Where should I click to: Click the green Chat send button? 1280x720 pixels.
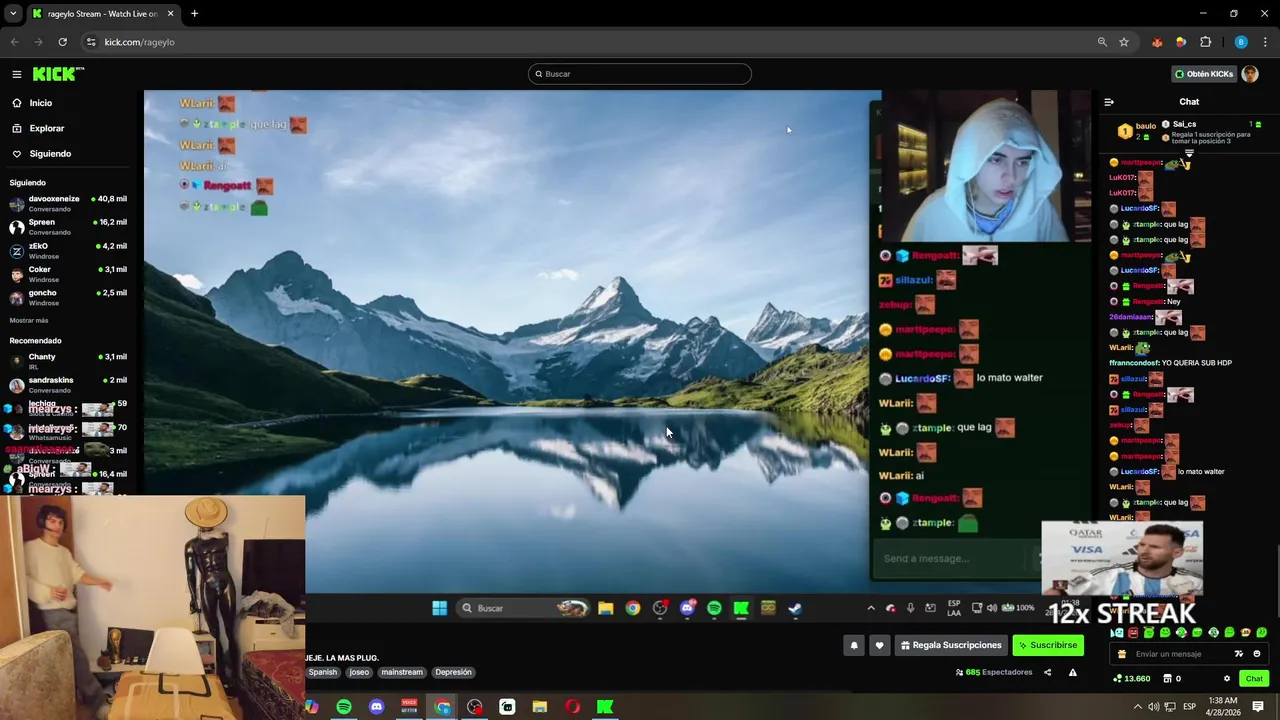click(1254, 679)
